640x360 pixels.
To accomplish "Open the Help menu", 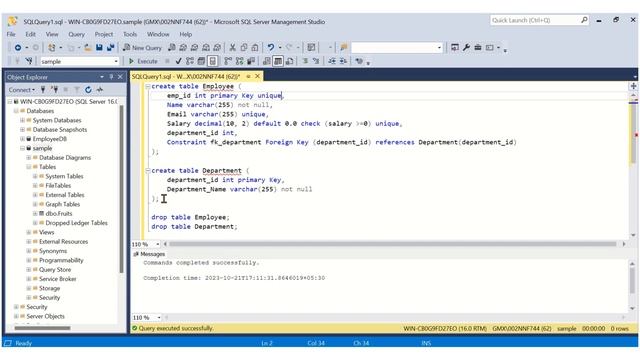I will click(x=185, y=34).
